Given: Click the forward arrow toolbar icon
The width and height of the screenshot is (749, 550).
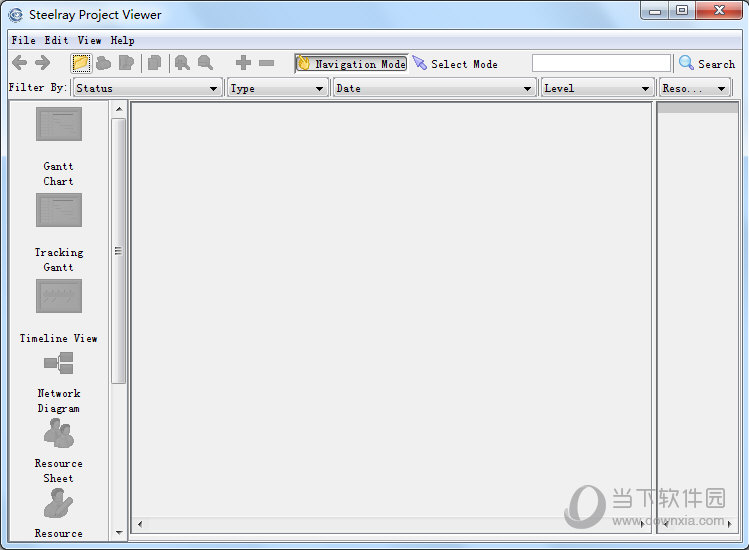Looking at the screenshot, I should pos(43,63).
